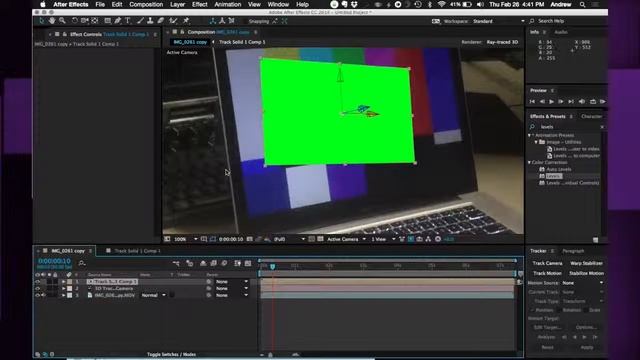Screen dimensions: 640x360
Task: Click the Graph Editor timeline icon
Action: click(x=248, y=263)
